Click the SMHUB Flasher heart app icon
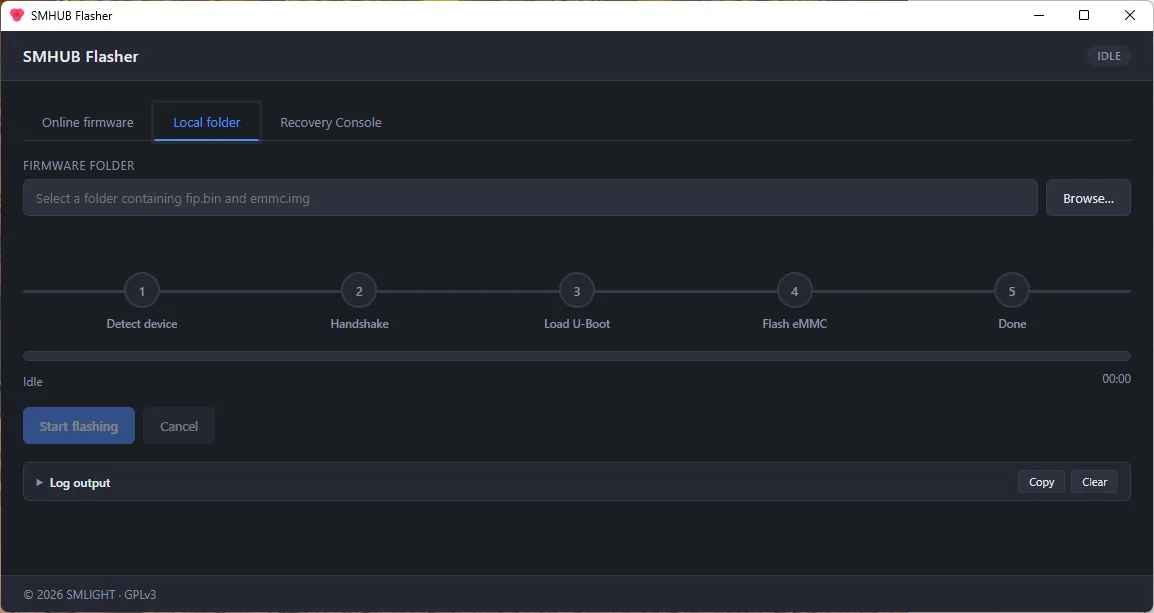 pos(17,15)
